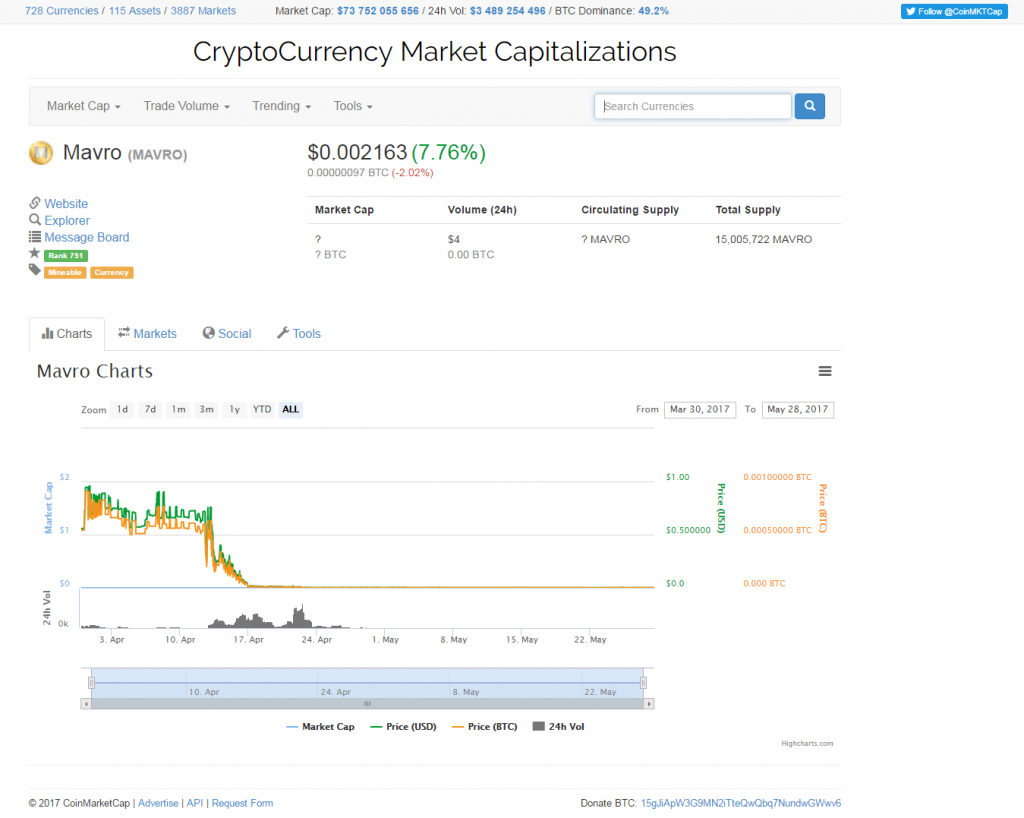Hide the 24h Vol legend series

pos(558,727)
